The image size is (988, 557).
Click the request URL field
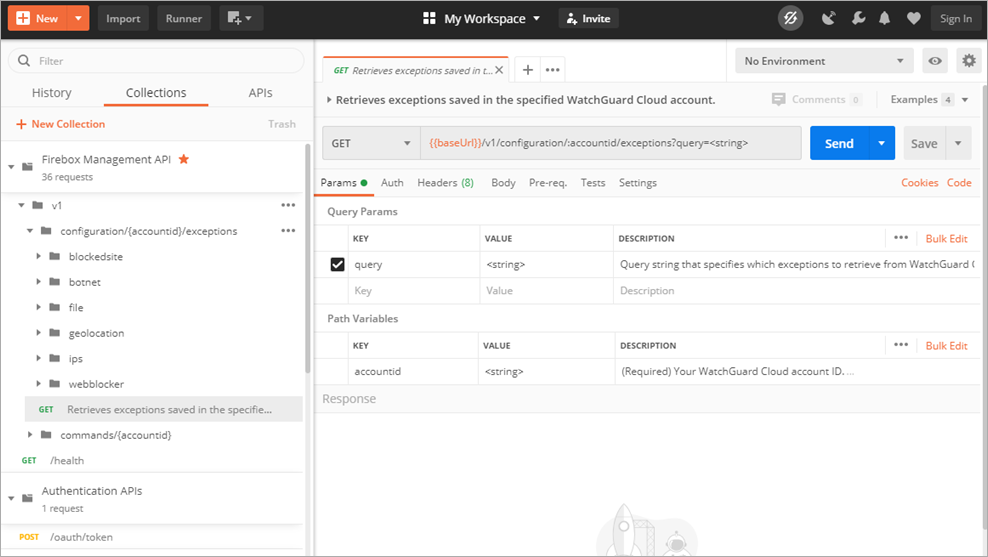[x=610, y=143]
